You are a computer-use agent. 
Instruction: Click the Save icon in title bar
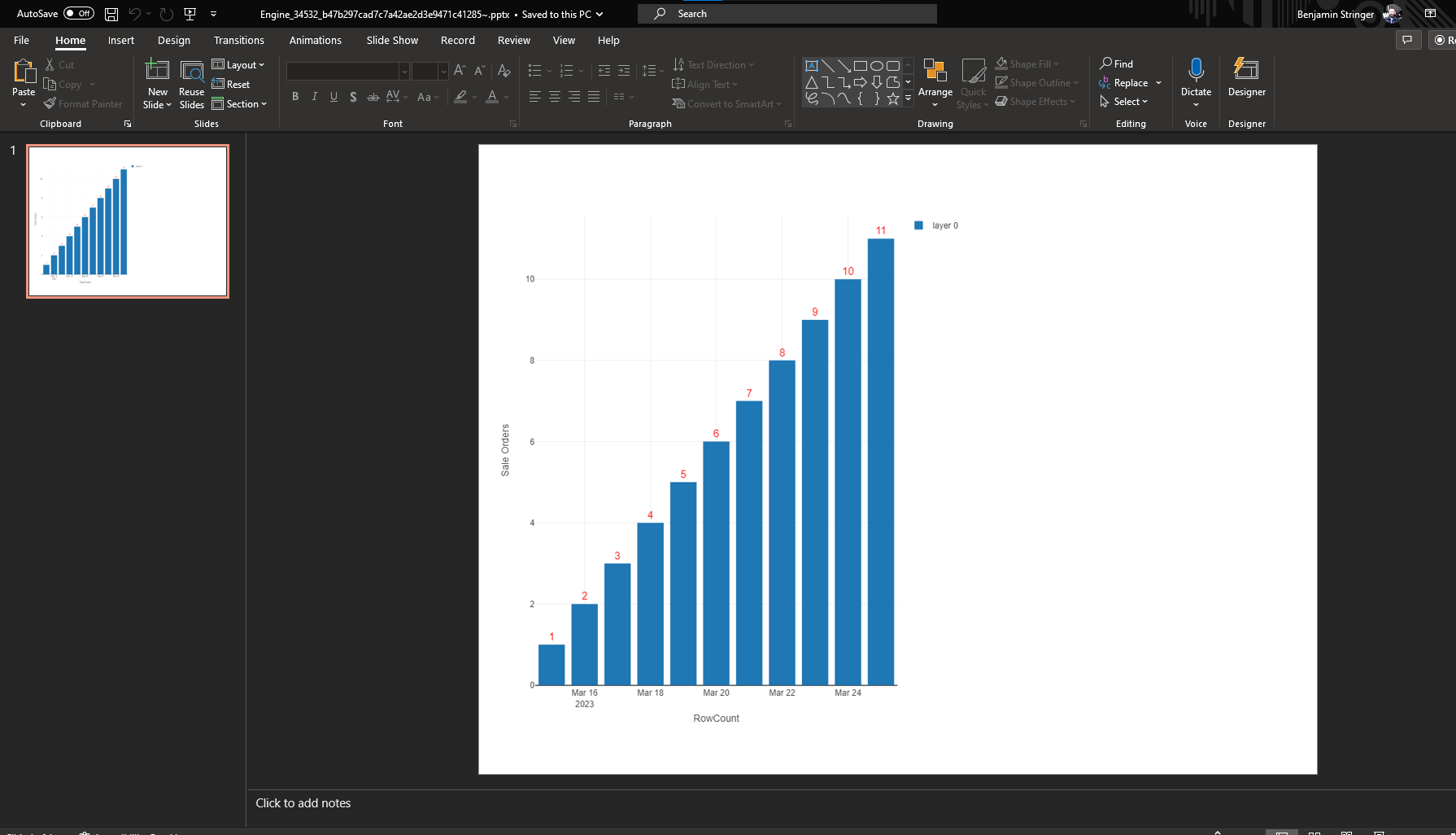click(111, 14)
